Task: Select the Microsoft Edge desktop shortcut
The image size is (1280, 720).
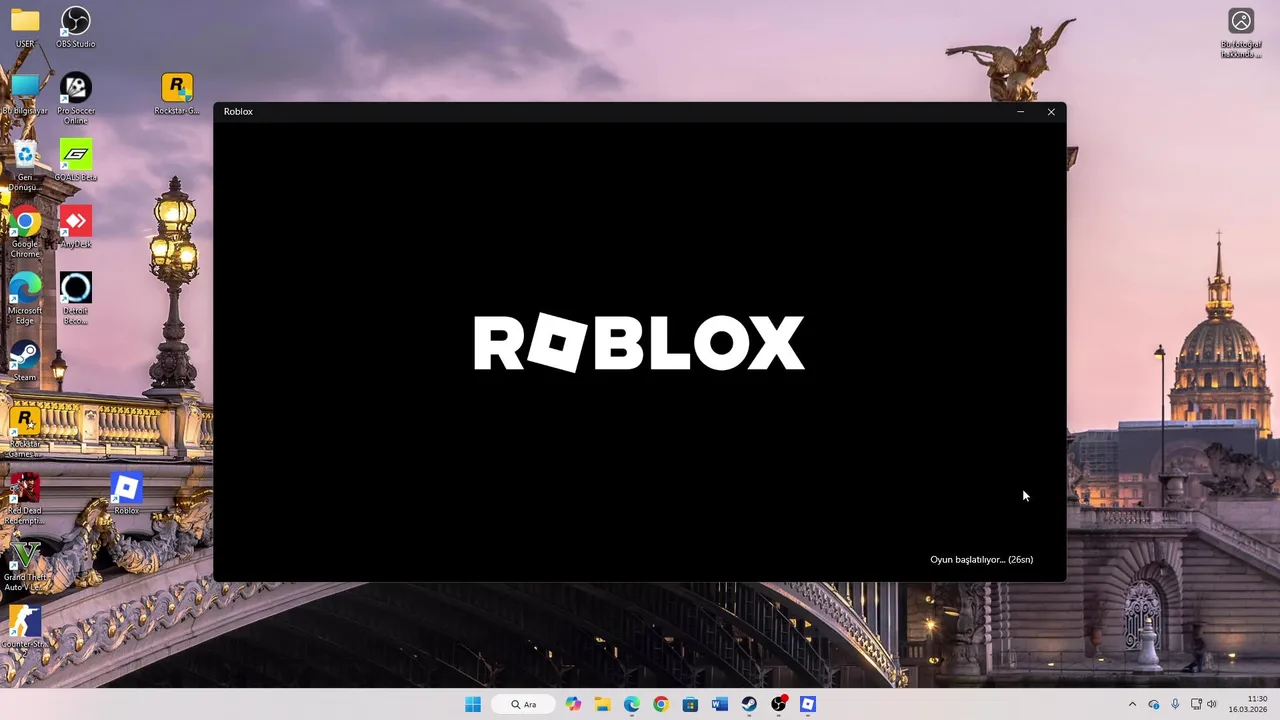Action: [x=25, y=299]
